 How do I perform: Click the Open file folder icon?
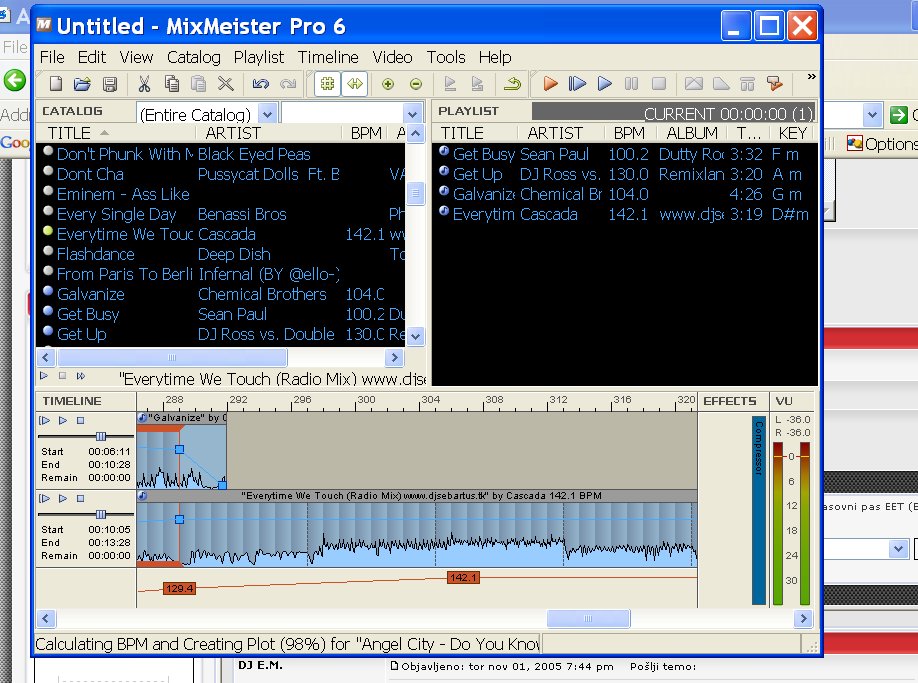click(x=82, y=84)
